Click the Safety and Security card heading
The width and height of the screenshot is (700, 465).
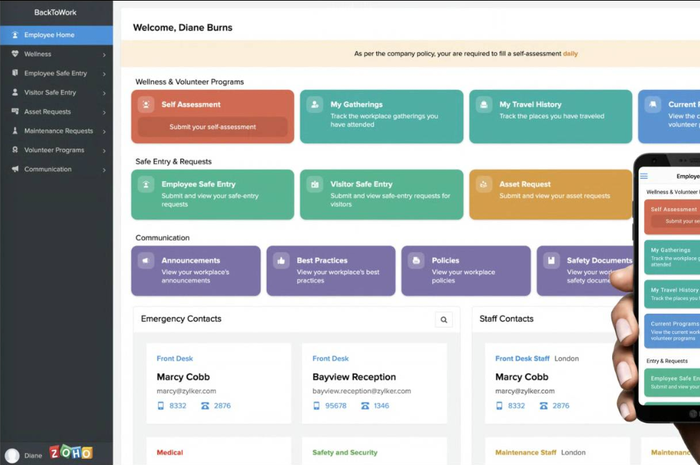pos(345,453)
